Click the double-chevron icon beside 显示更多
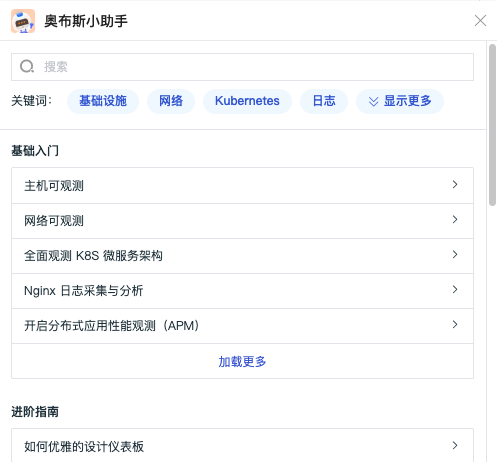The width and height of the screenshot is (497, 462). (373, 101)
